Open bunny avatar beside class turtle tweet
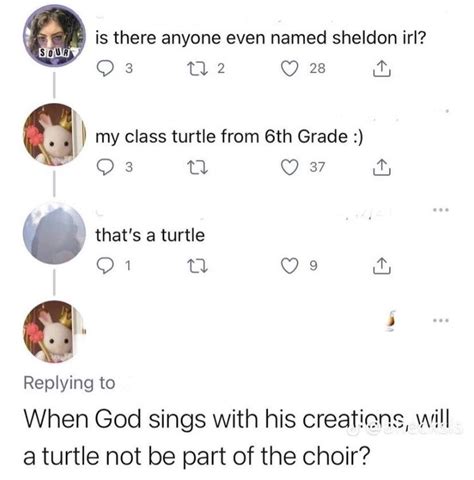The image size is (474, 480). point(54,134)
